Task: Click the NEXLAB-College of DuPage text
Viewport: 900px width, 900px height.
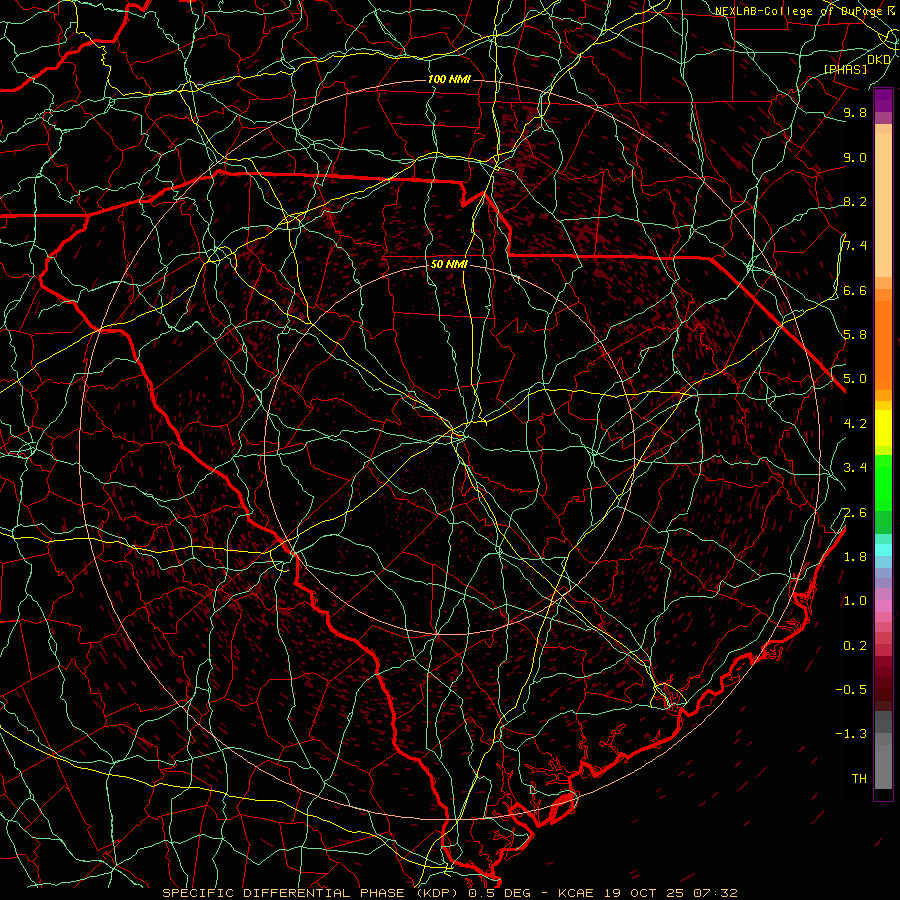Action: pyautogui.click(x=798, y=11)
